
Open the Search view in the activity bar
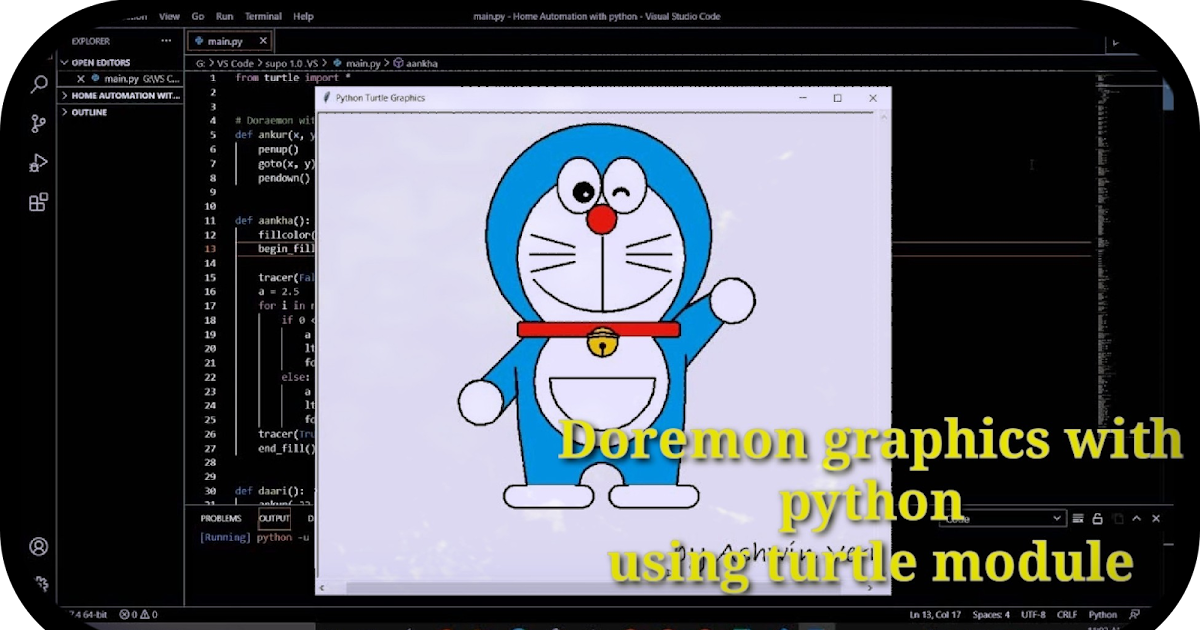pyautogui.click(x=38, y=85)
